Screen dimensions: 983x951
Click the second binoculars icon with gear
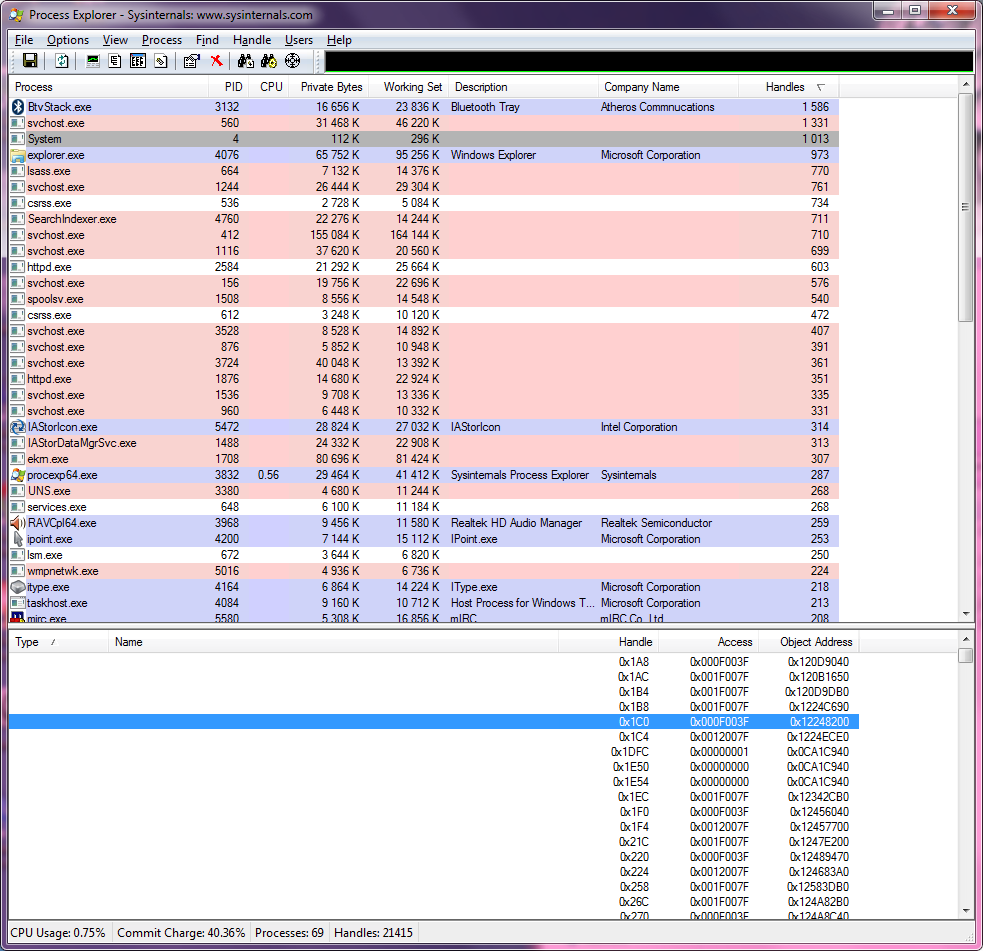pos(269,61)
